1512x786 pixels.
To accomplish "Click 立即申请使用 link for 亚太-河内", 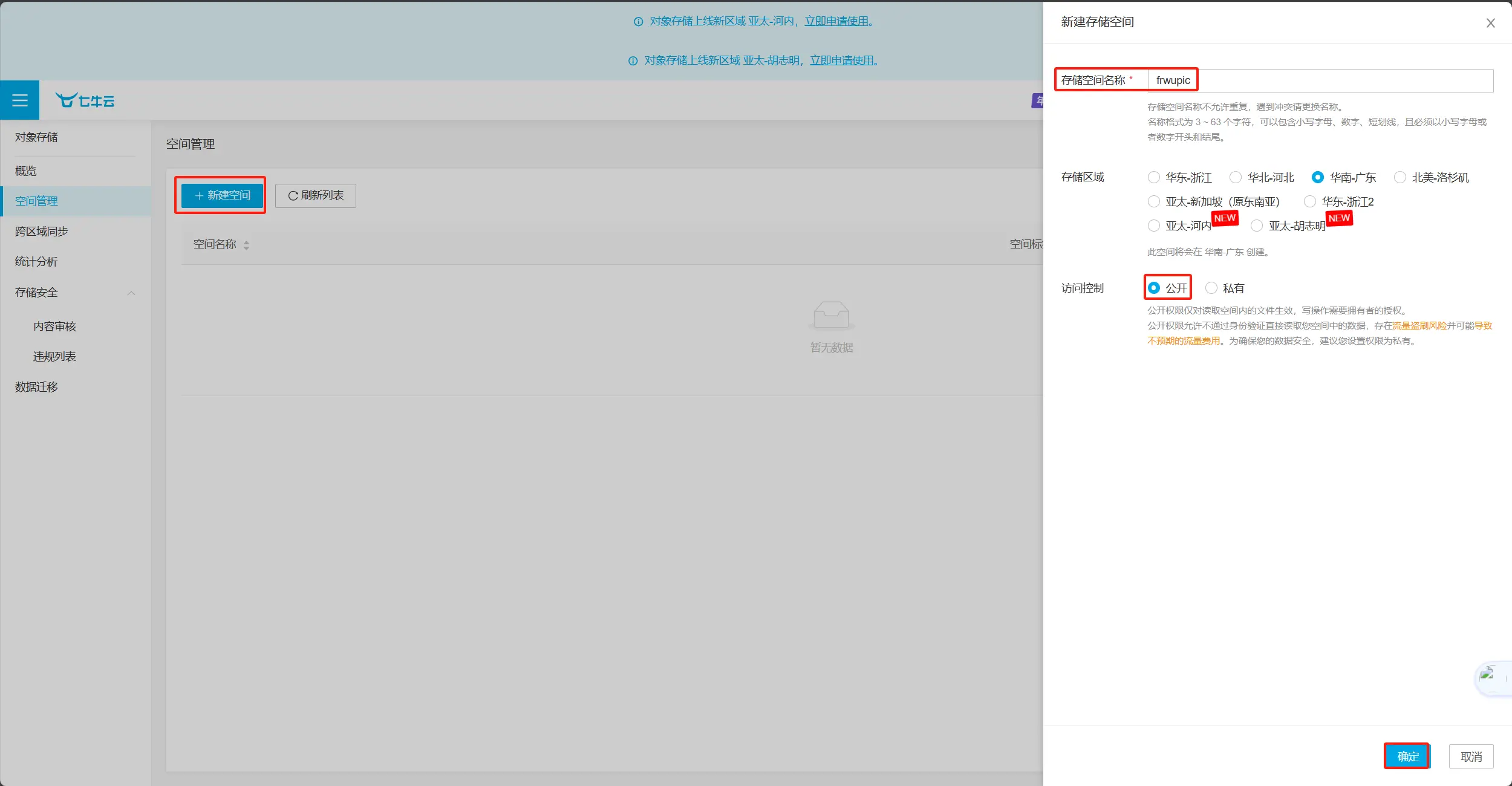I will tap(838, 22).
